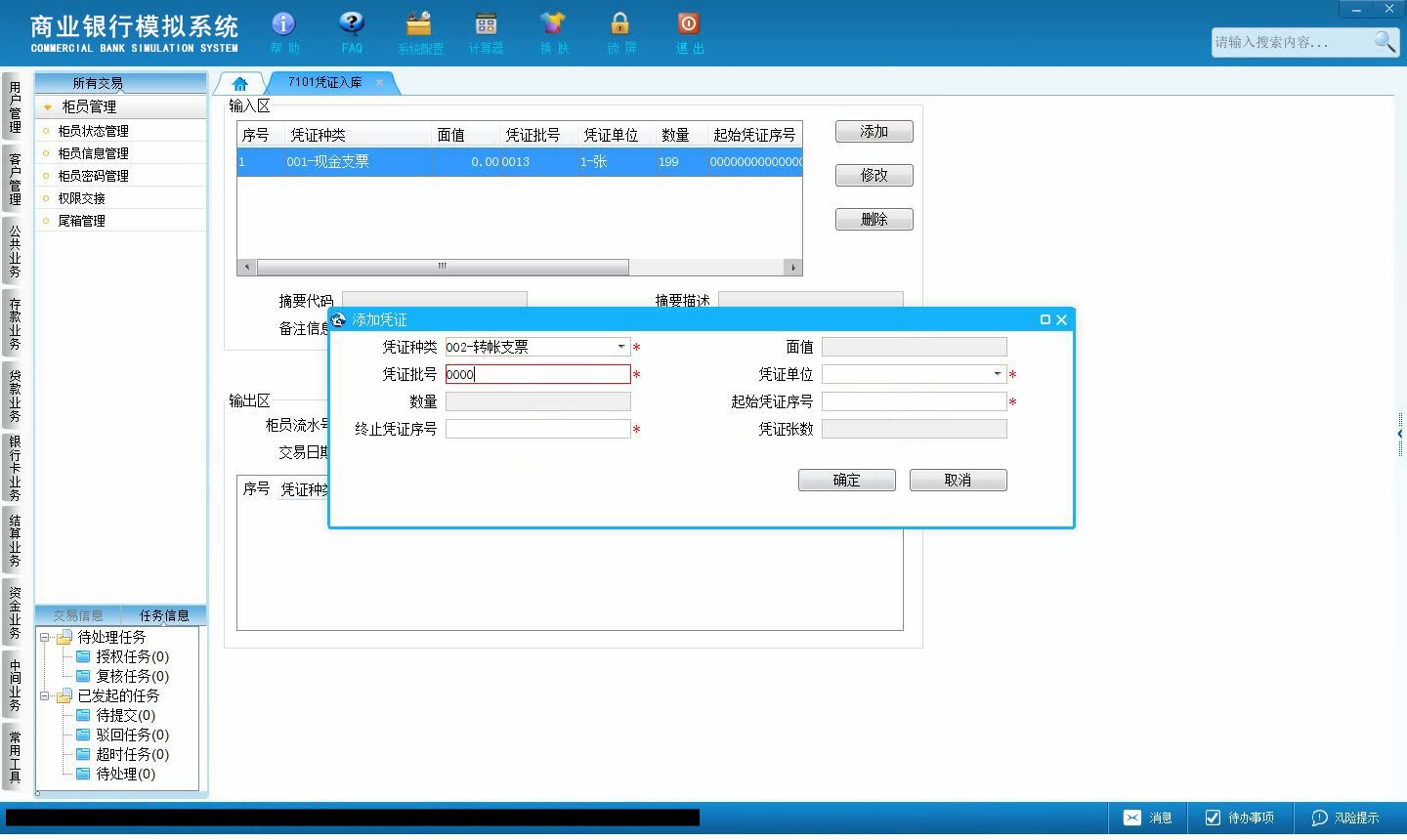Switch to 任务信息 tab
The image size is (1407, 840).
(x=164, y=615)
